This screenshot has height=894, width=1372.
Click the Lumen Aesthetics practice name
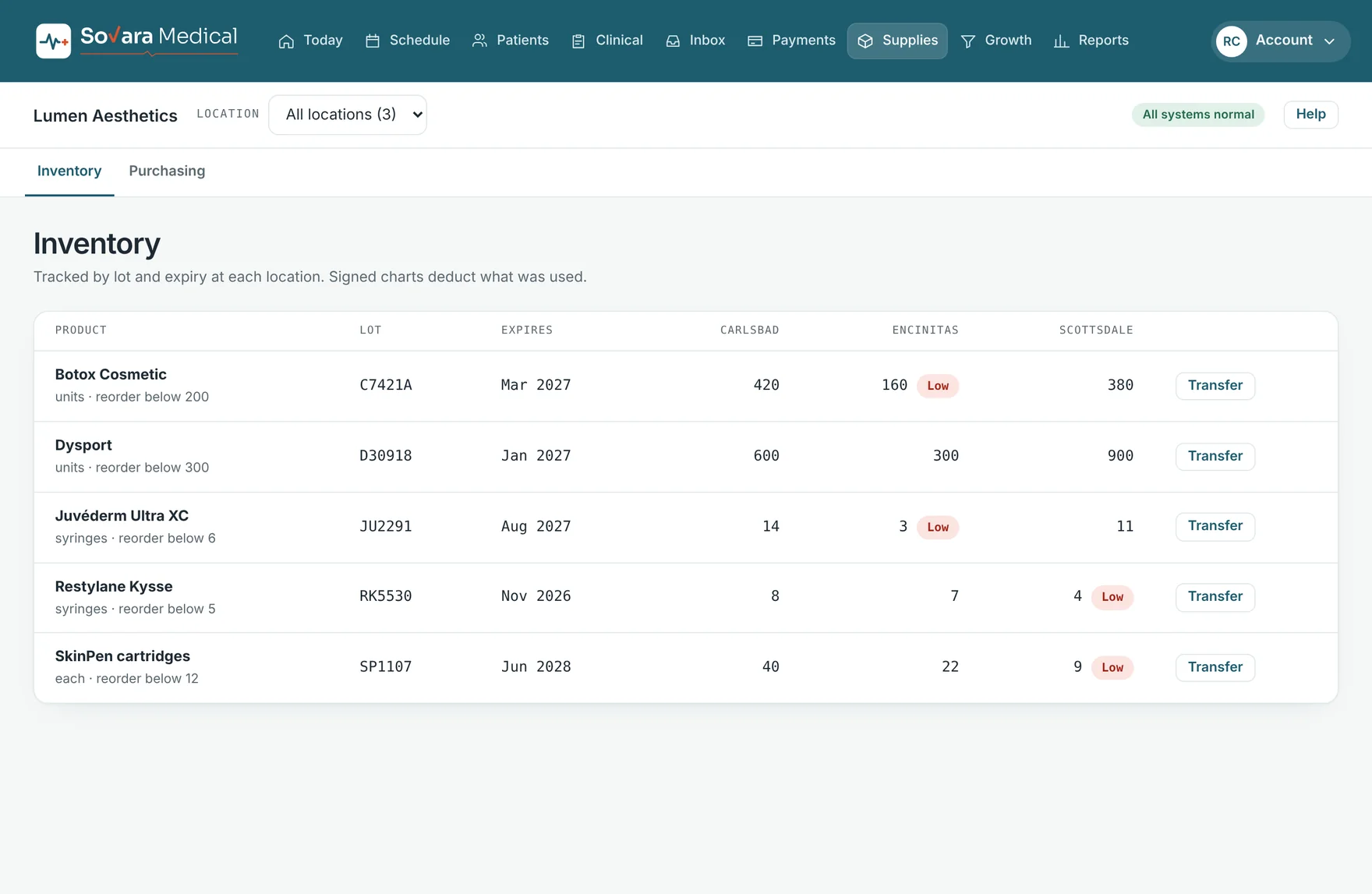(105, 115)
